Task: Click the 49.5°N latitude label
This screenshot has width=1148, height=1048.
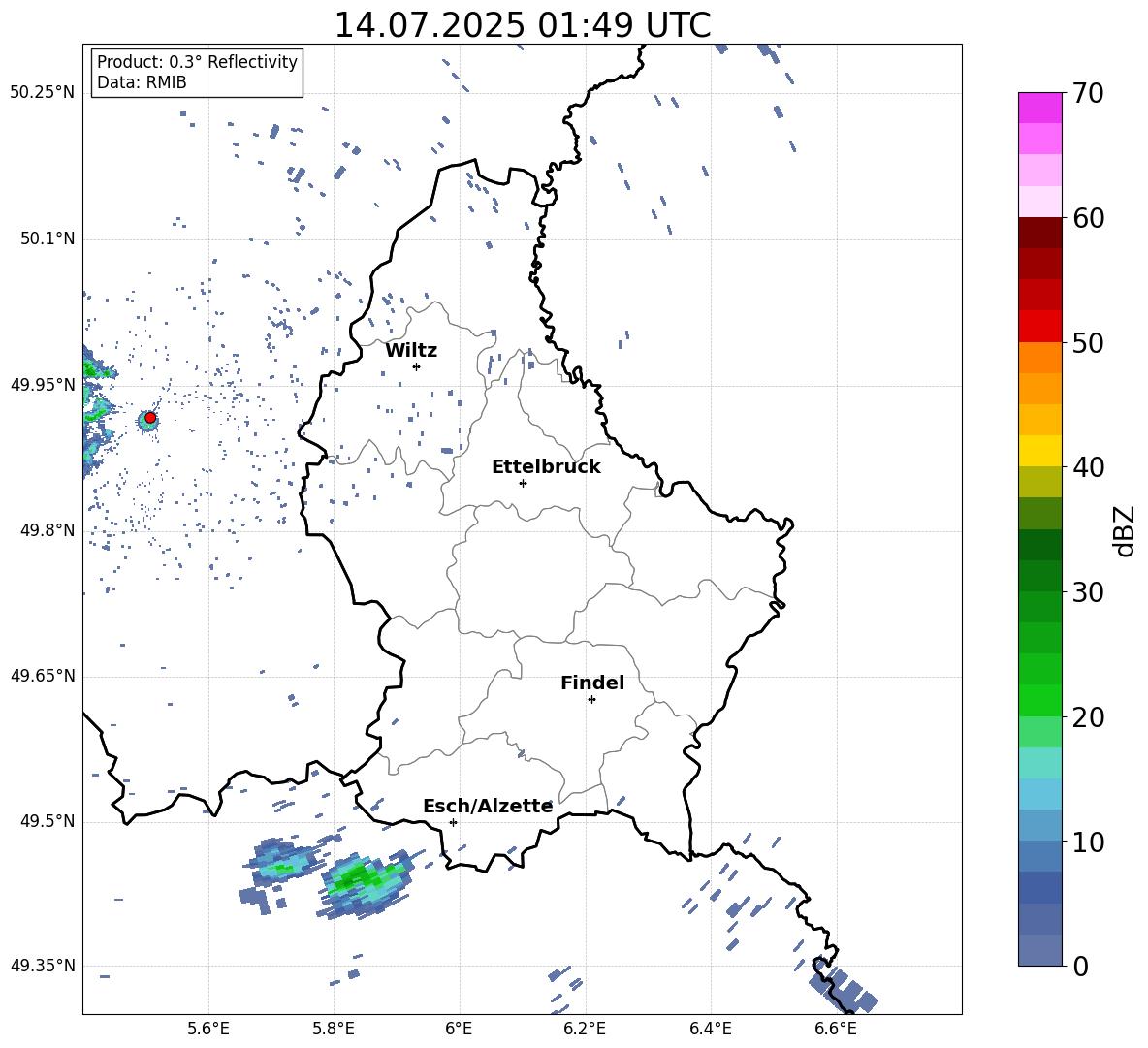Action: pyautogui.click(x=48, y=821)
